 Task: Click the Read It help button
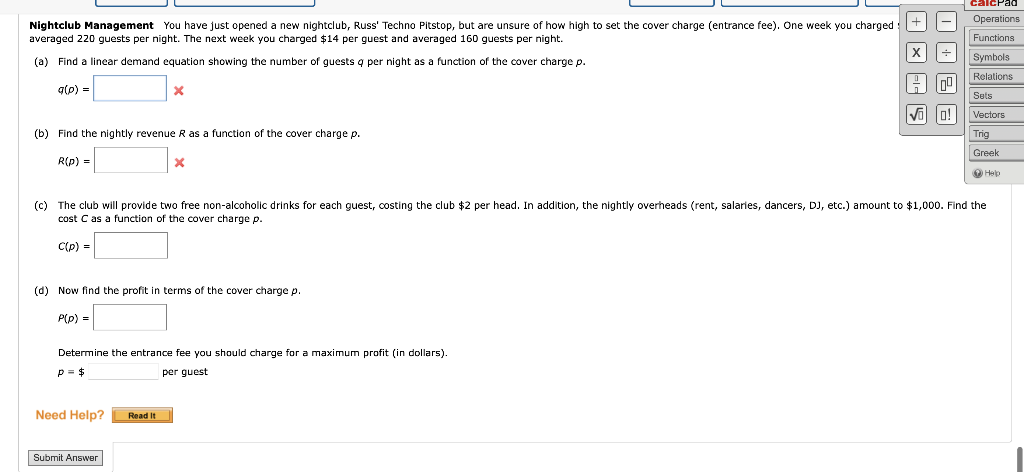point(142,415)
